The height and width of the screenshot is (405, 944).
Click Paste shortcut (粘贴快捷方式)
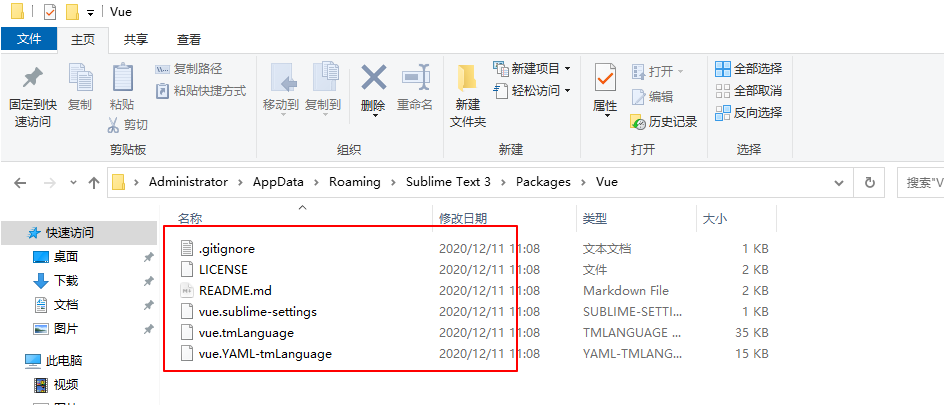point(201,91)
